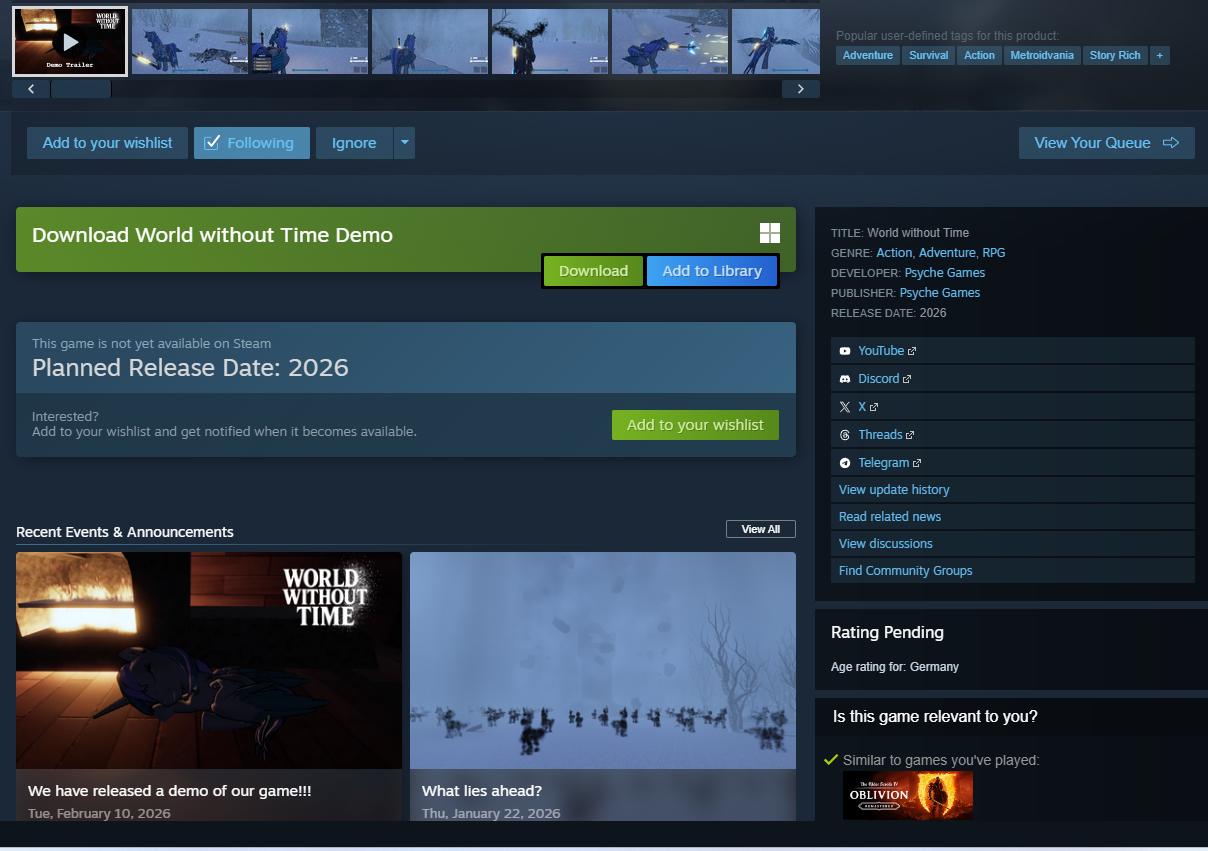Open the X social link

pyautogui.click(x=1013, y=407)
